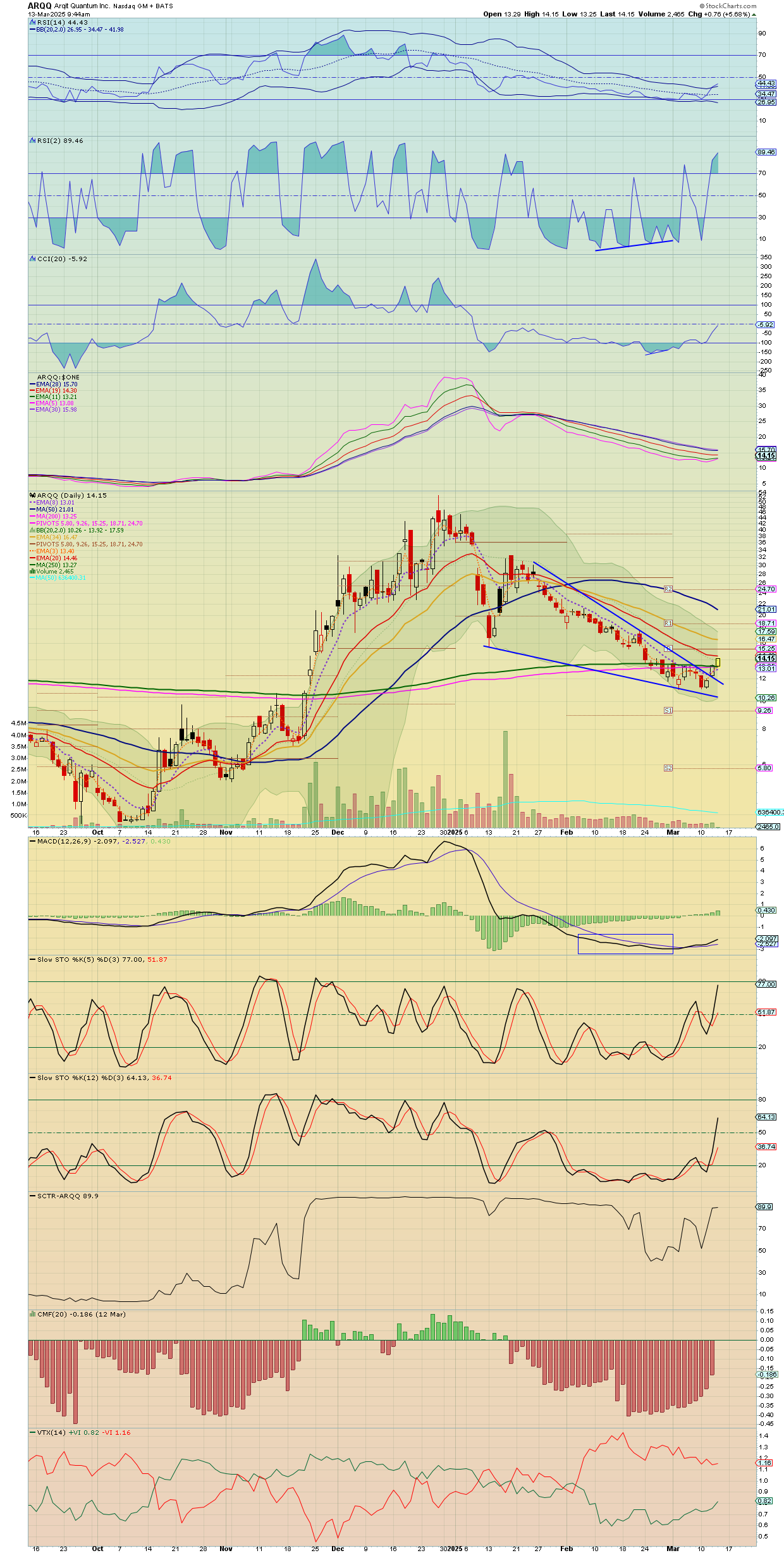This screenshot has height=1553, width=784.
Task: Click the 89.9 tag on SCTR axis
Action: (x=764, y=1207)
